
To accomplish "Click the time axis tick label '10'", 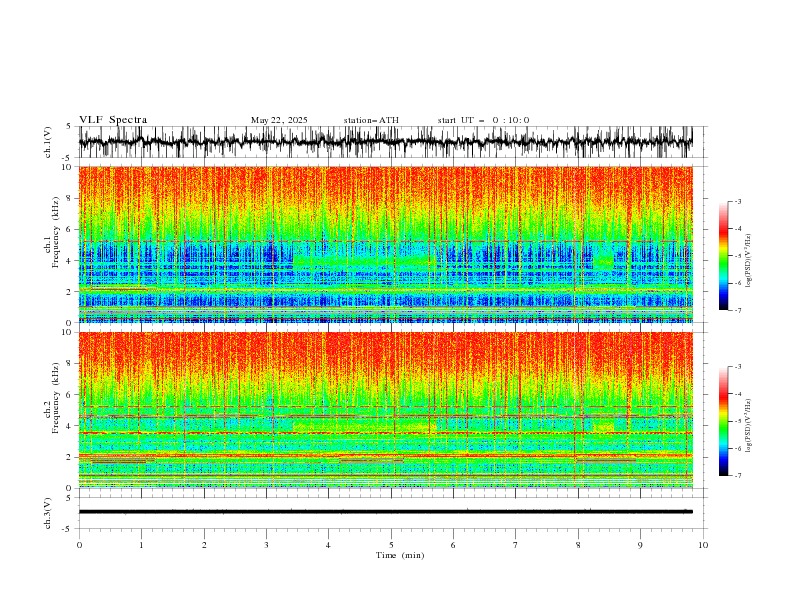I will [703, 545].
